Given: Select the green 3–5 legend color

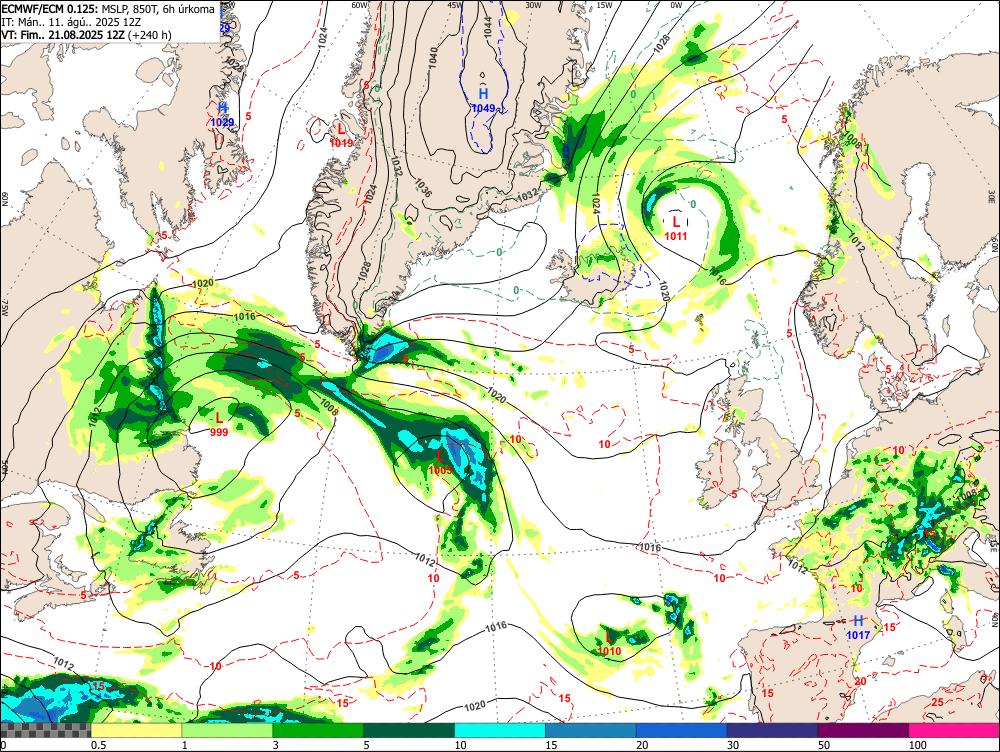Looking at the screenshot, I should (318, 730).
